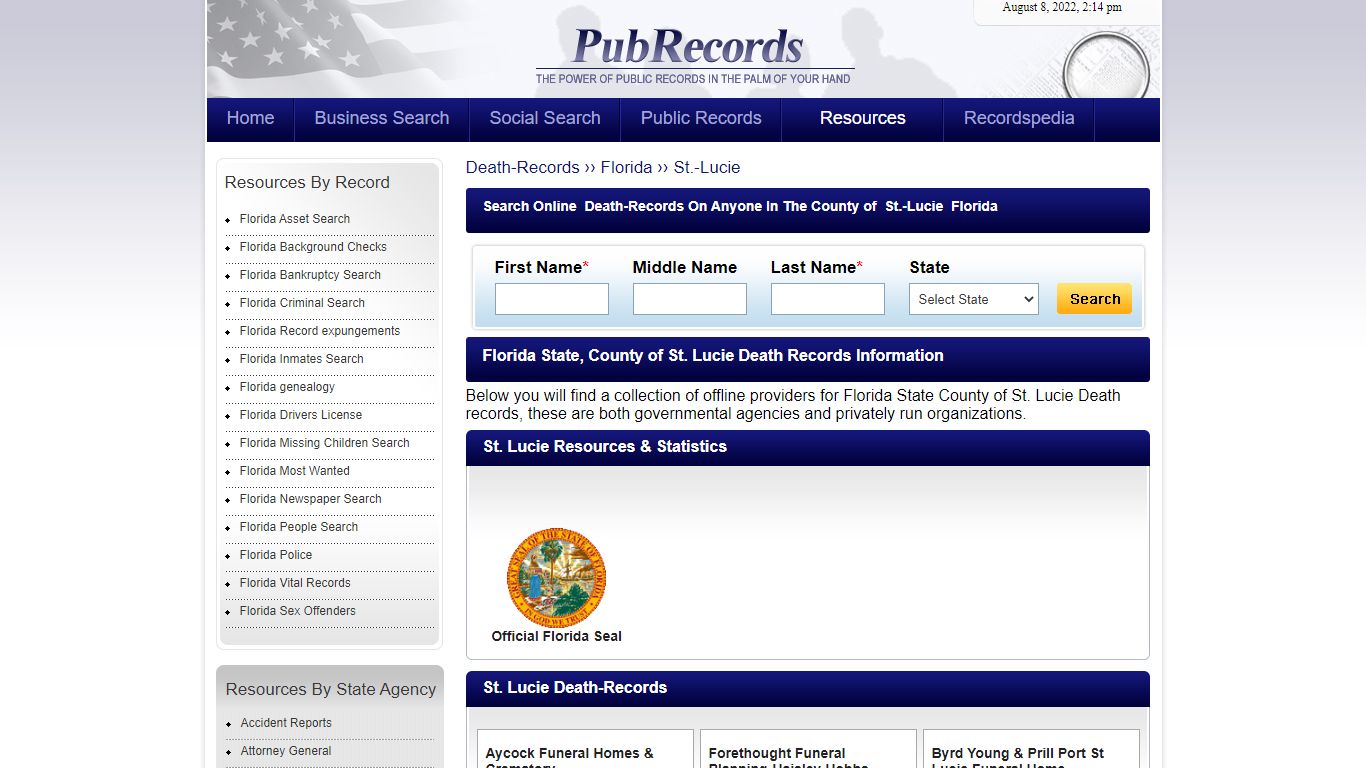Click the Byrd Young & Prill Port St Lucie card
This screenshot has height=768, width=1366.
[1031, 750]
